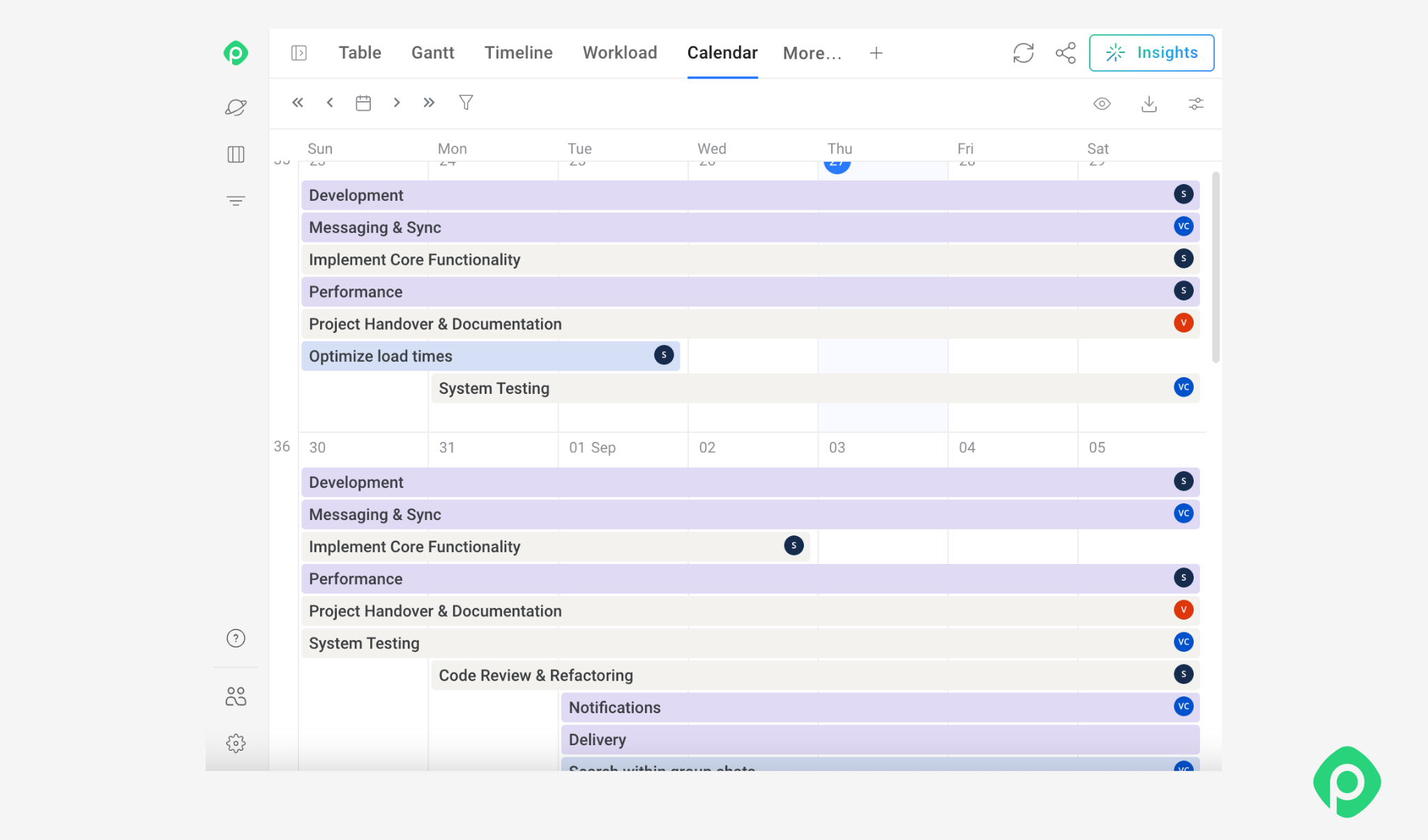1428x840 pixels.
Task: Open week 36 System Testing task
Action: coord(751,643)
